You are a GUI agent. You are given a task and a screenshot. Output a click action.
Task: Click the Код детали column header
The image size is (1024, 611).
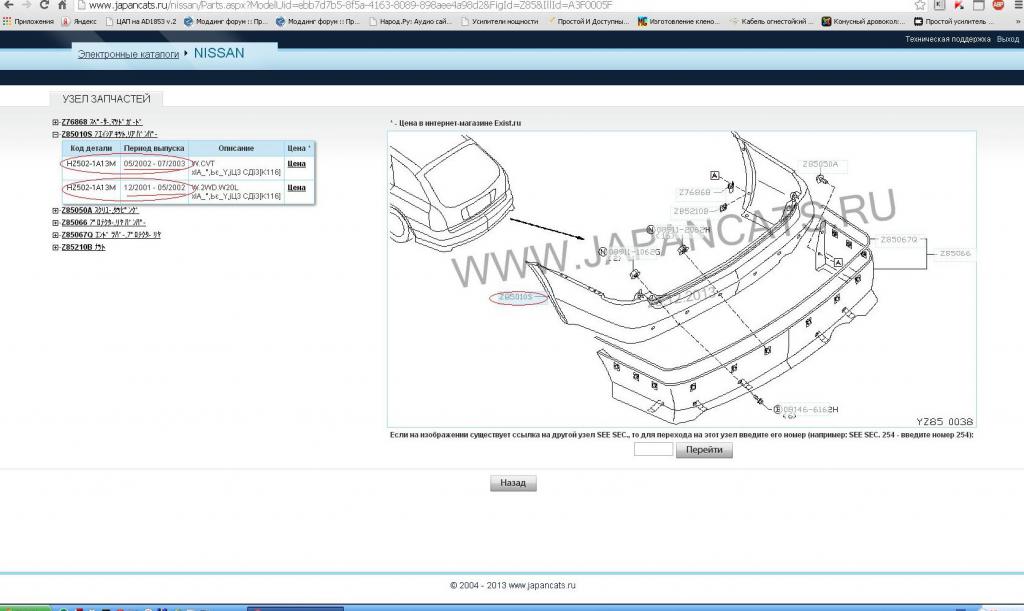pos(91,148)
